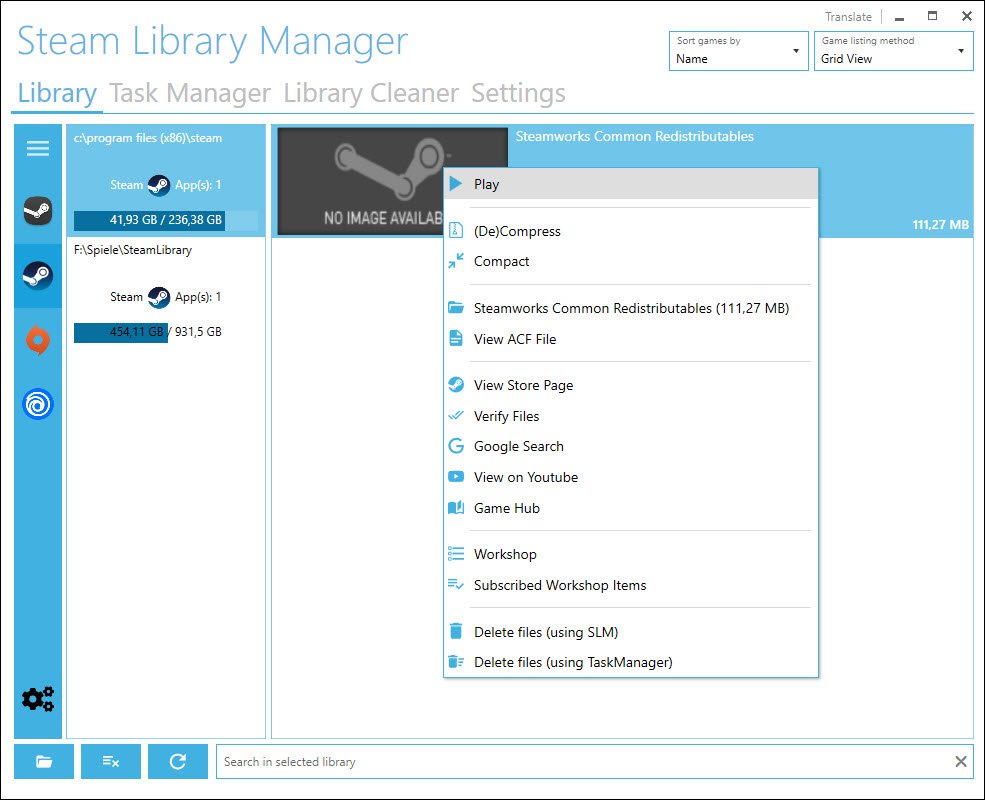Open the hamburger menu in the sidebar
Image resolution: width=985 pixels, height=800 pixels.
(x=38, y=148)
